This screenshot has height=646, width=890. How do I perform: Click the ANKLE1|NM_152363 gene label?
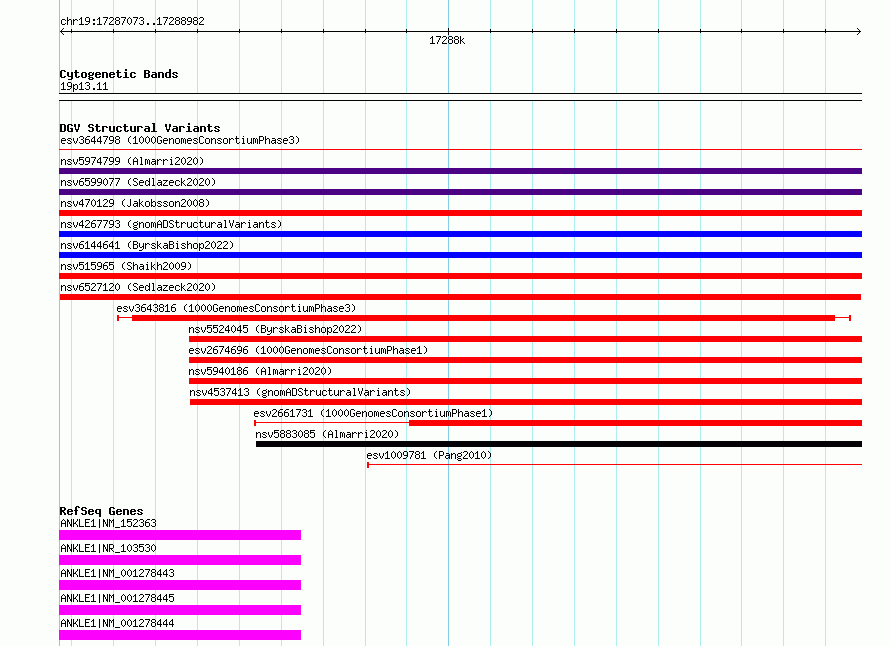click(x=108, y=523)
